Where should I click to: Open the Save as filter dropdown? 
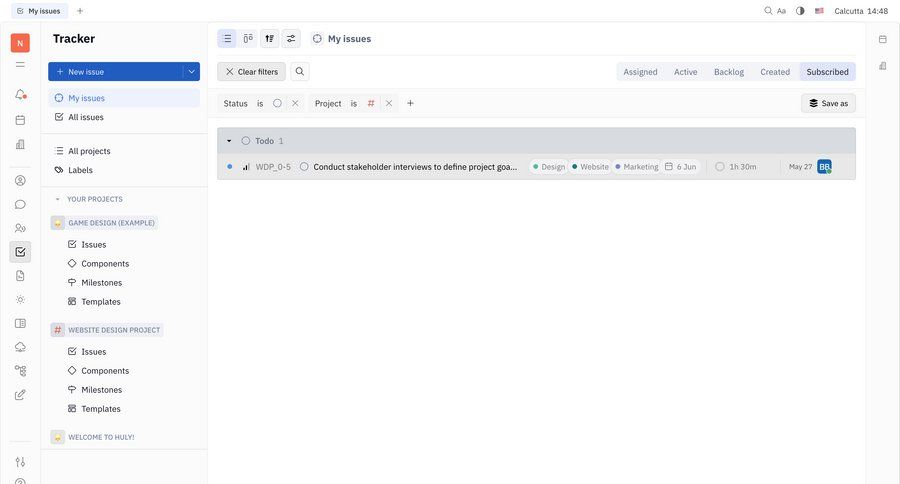point(828,103)
